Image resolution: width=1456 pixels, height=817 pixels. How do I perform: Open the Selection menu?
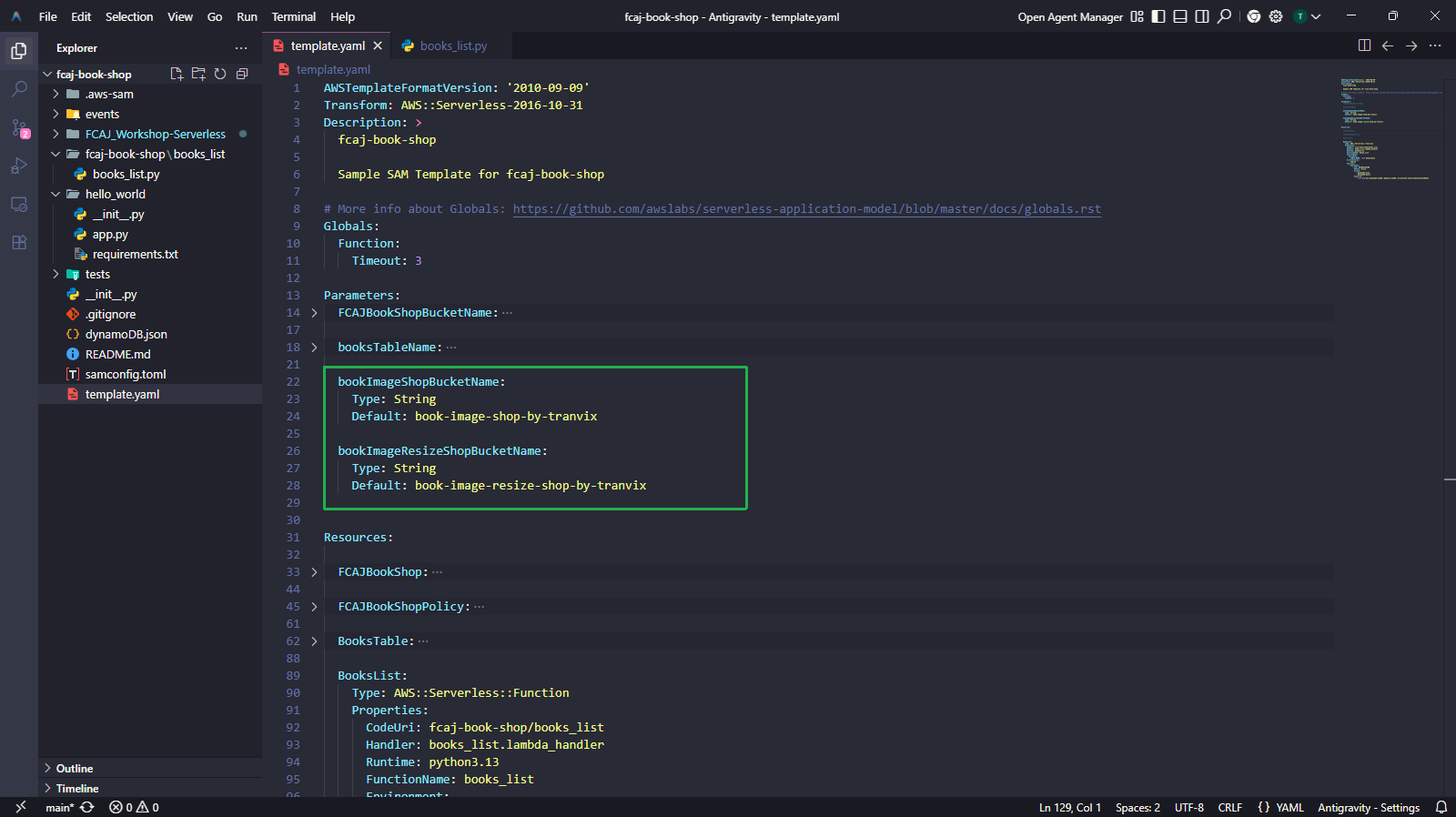129,16
